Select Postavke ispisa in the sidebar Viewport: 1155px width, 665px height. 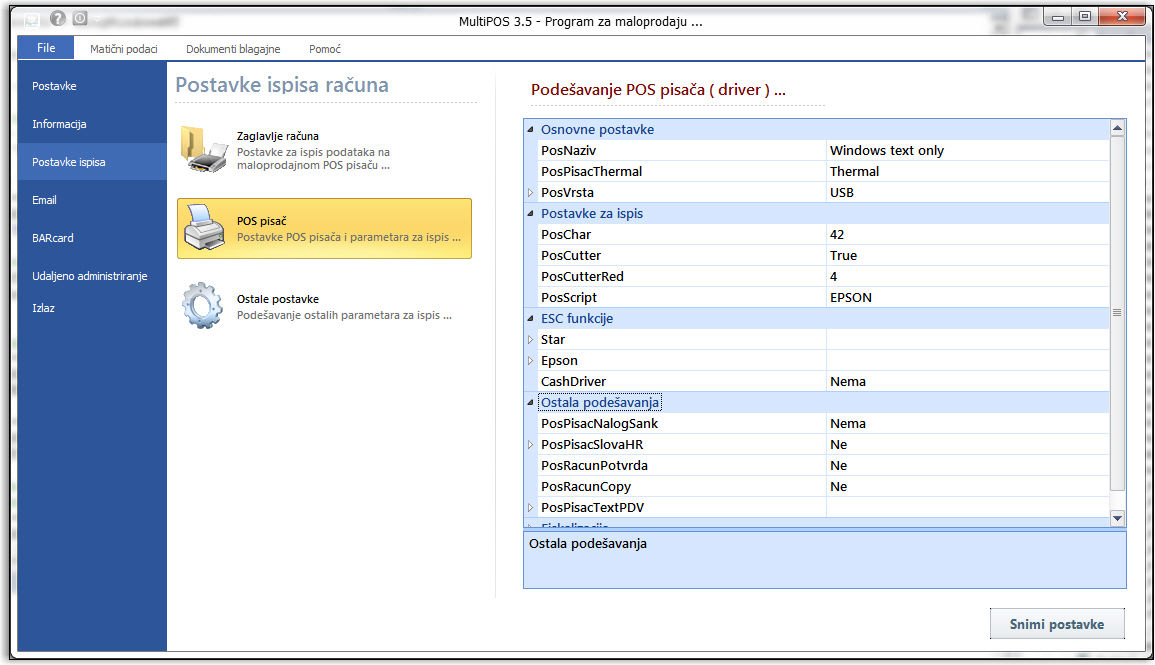point(92,162)
